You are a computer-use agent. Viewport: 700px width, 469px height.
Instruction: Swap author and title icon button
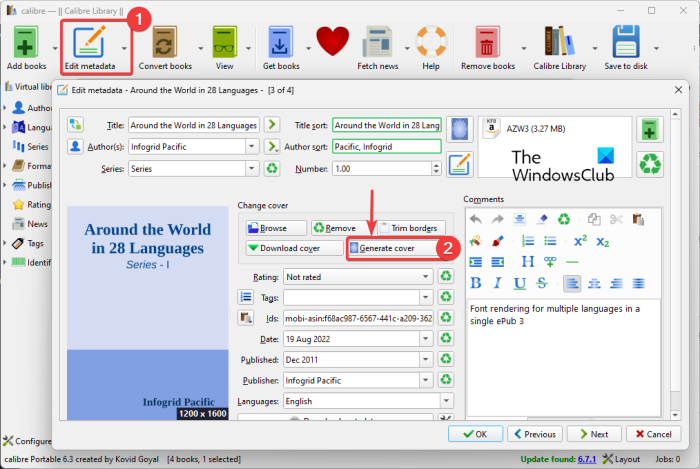76,125
